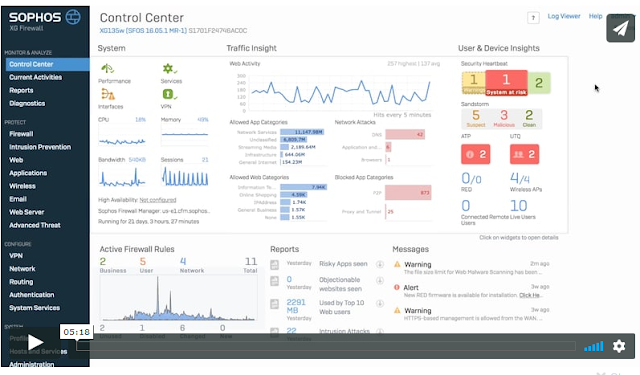Open video player settings gear
Viewport: 640px width, 375px height.
[x=619, y=346]
